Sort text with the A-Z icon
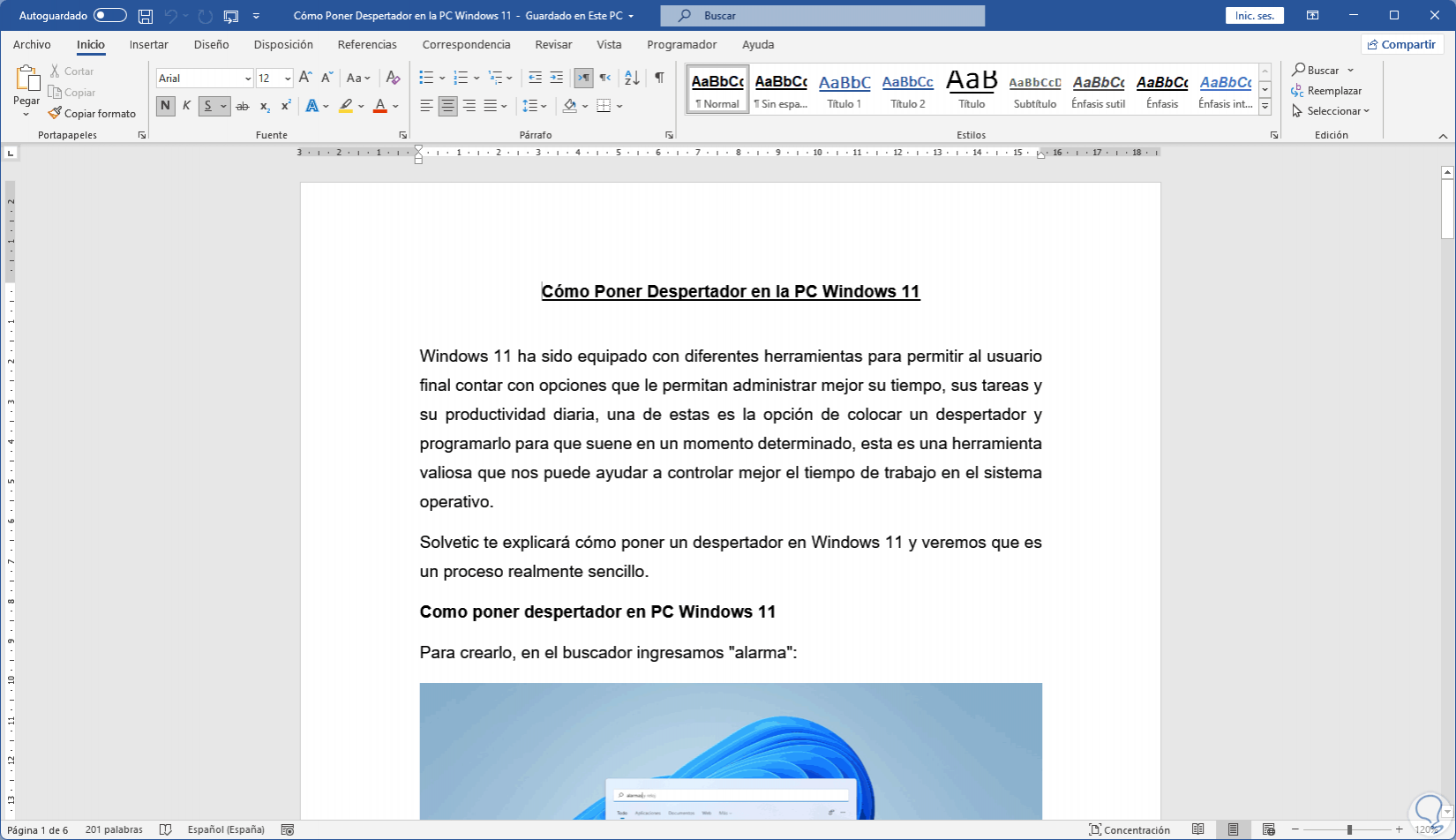 (632, 78)
